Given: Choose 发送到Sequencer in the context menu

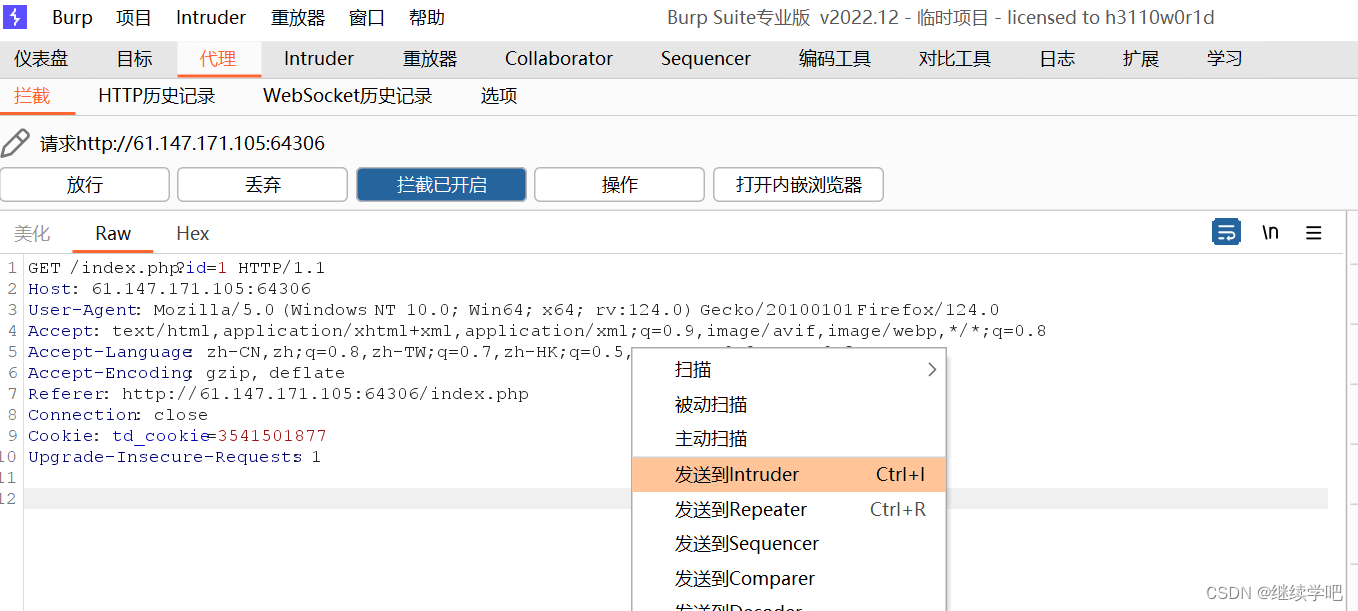Looking at the screenshot, I should pos(789,544).
